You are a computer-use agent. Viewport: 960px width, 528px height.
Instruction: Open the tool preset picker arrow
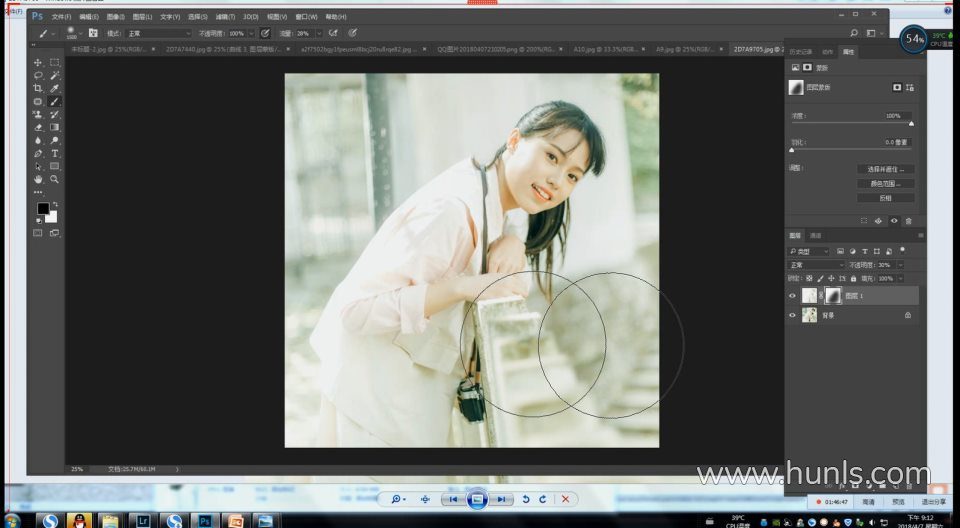[53, 33]
